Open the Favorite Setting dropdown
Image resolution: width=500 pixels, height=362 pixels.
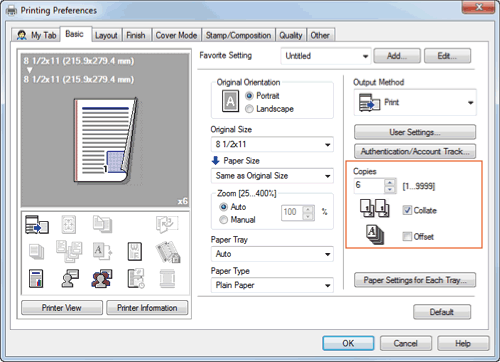coord(326,56)
